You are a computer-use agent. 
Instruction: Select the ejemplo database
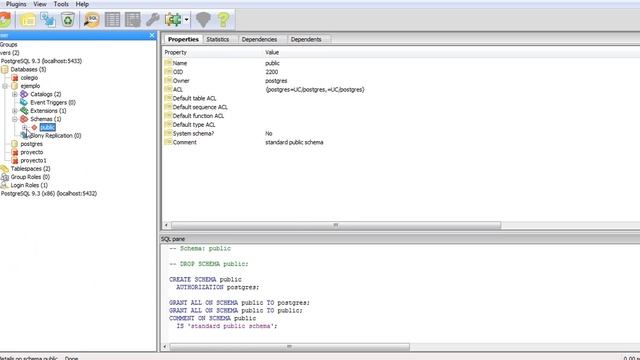pos(30,86)
